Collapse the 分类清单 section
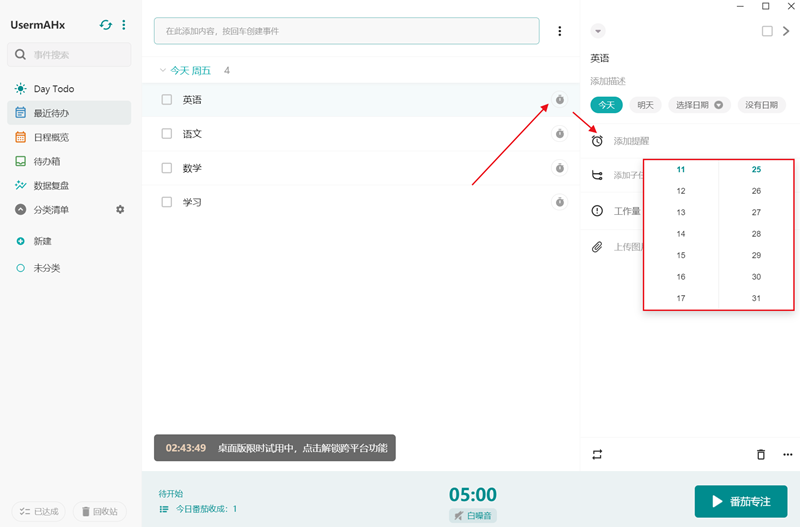The width and height of the screenshot is (800, 527). 20,210
